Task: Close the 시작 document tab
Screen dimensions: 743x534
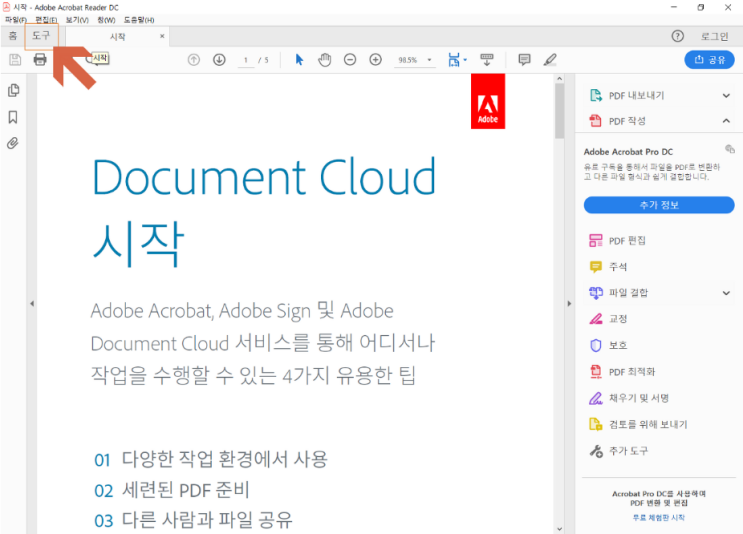Action: click(162, 36)
